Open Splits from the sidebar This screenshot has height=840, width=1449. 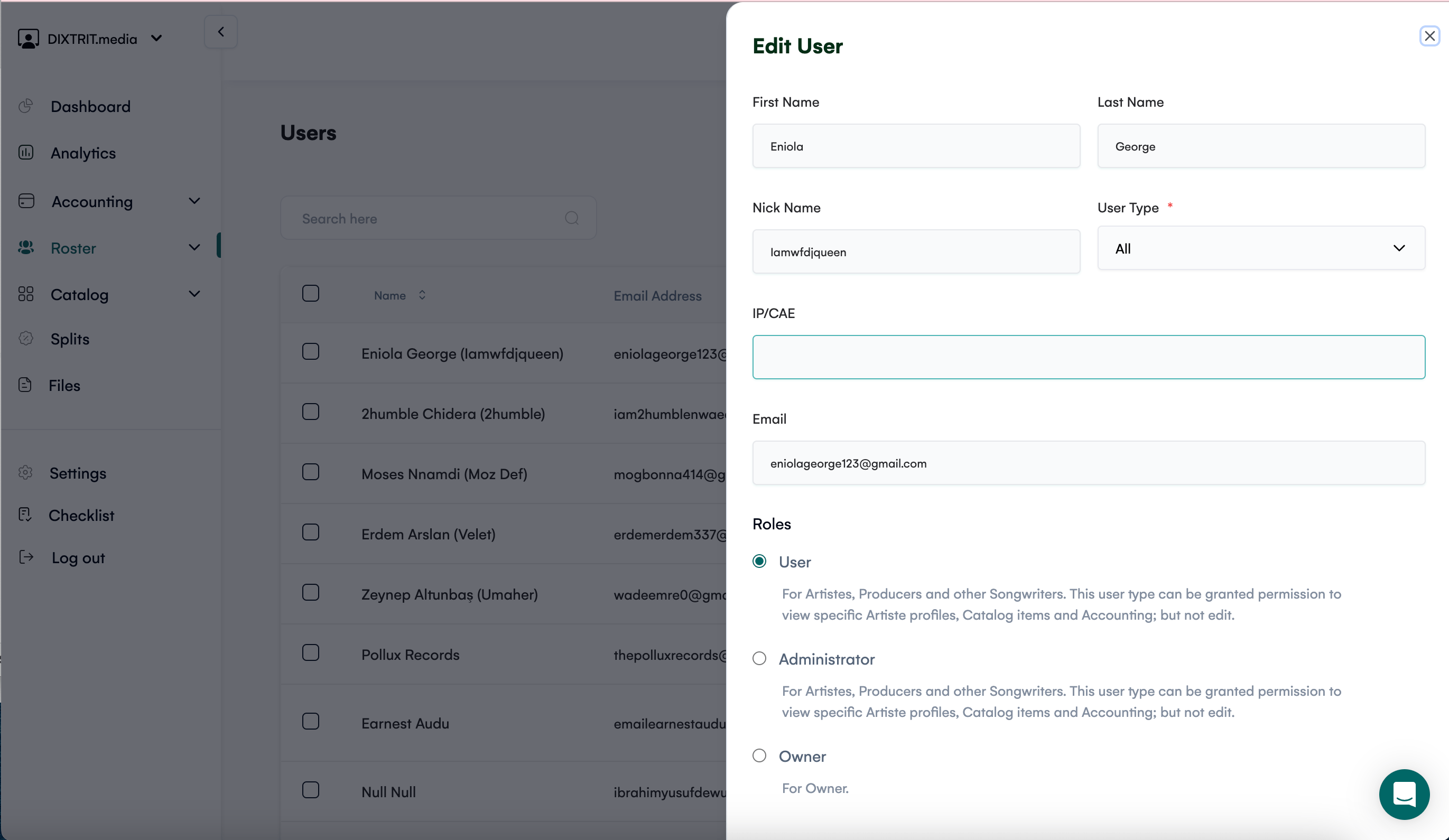coord(70,339)
